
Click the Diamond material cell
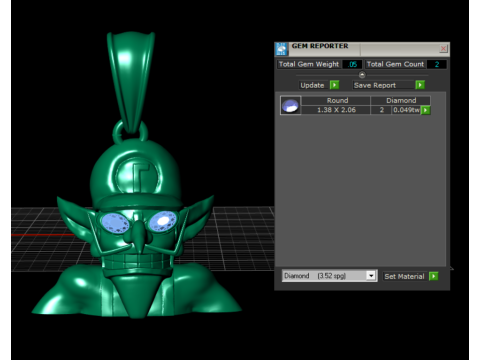click(x=401, y=100)
